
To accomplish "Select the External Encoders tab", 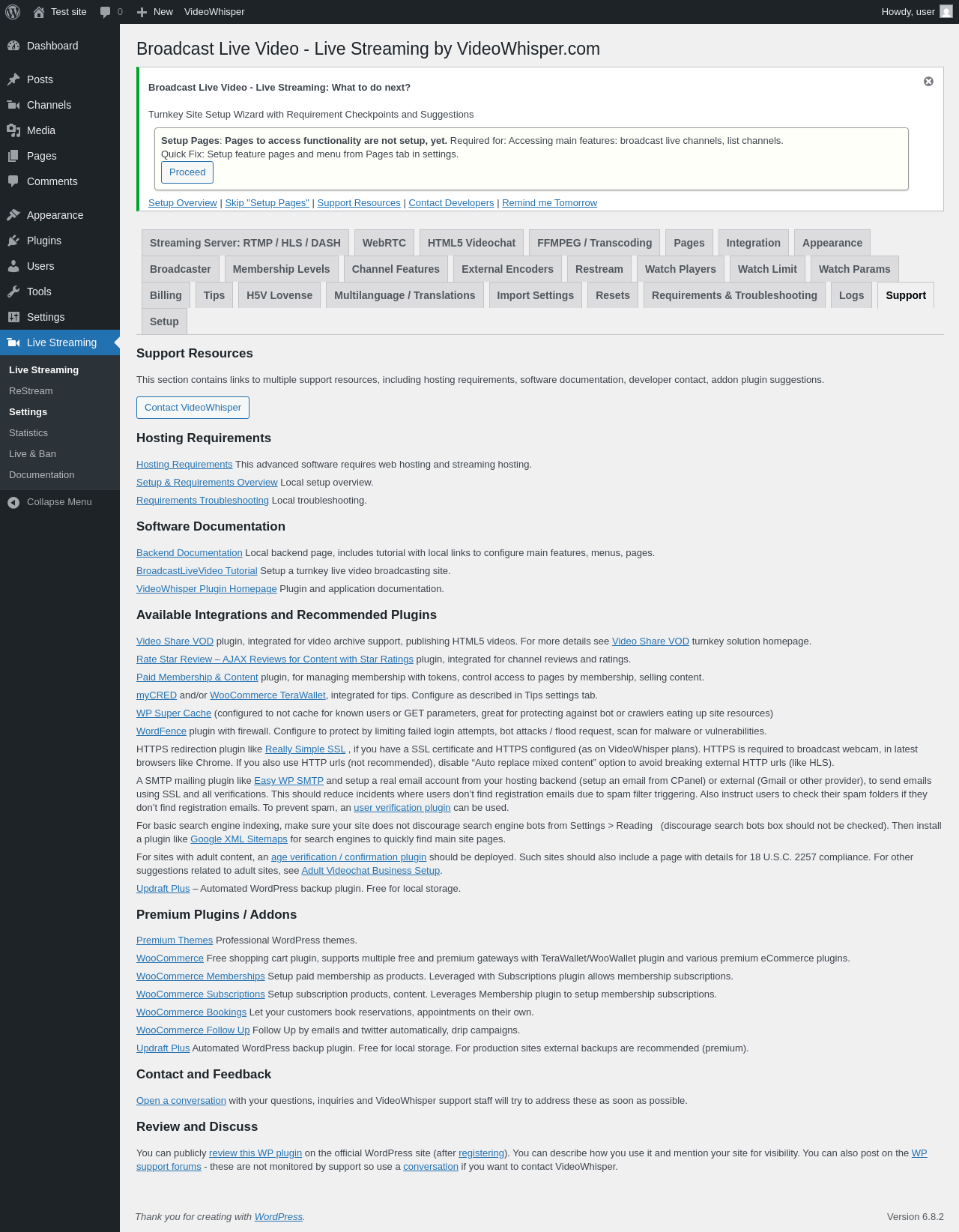I will point(507,269).
